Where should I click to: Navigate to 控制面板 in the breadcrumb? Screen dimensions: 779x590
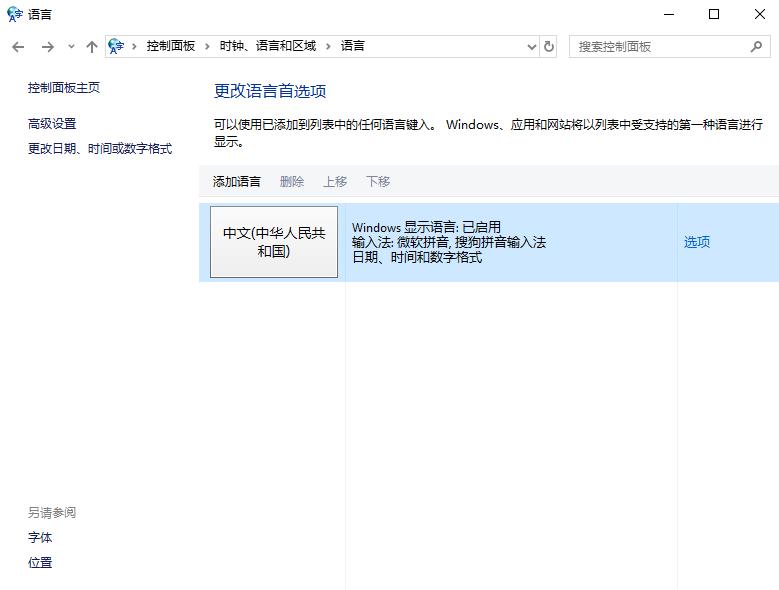click(170, 47)
